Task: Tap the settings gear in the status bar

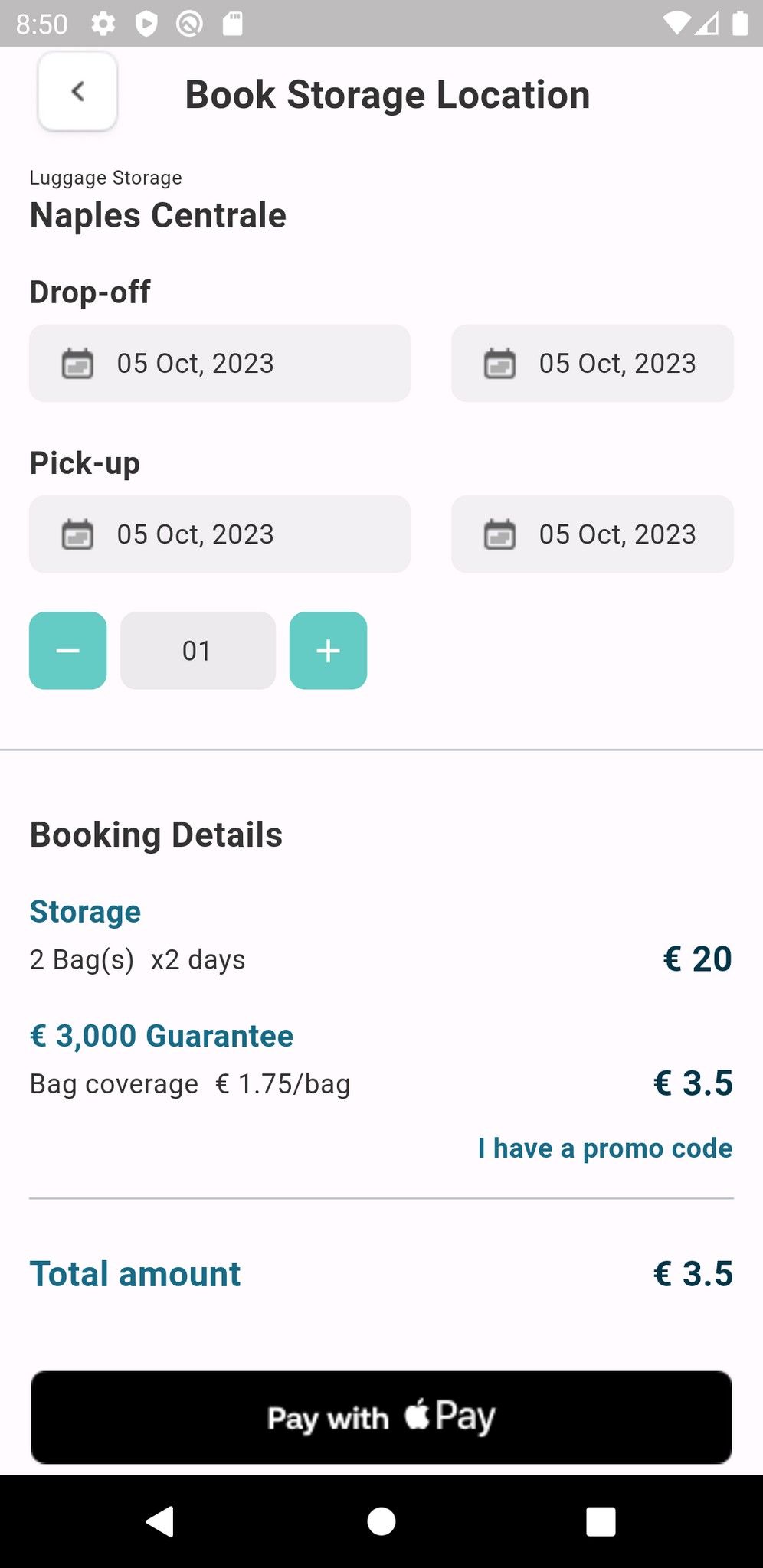Action: point(103,23)
